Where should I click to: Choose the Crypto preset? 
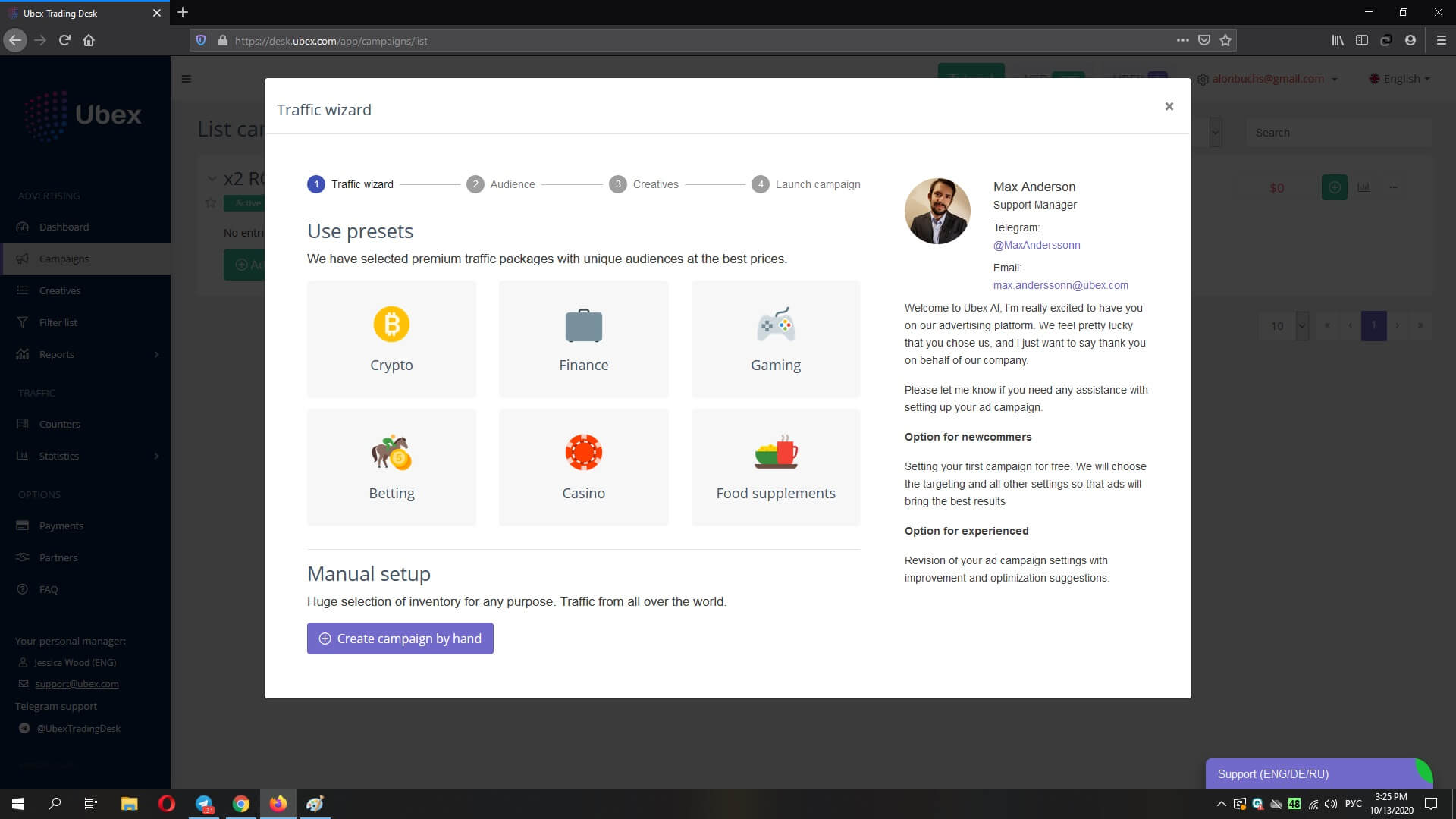pos(391,339)
